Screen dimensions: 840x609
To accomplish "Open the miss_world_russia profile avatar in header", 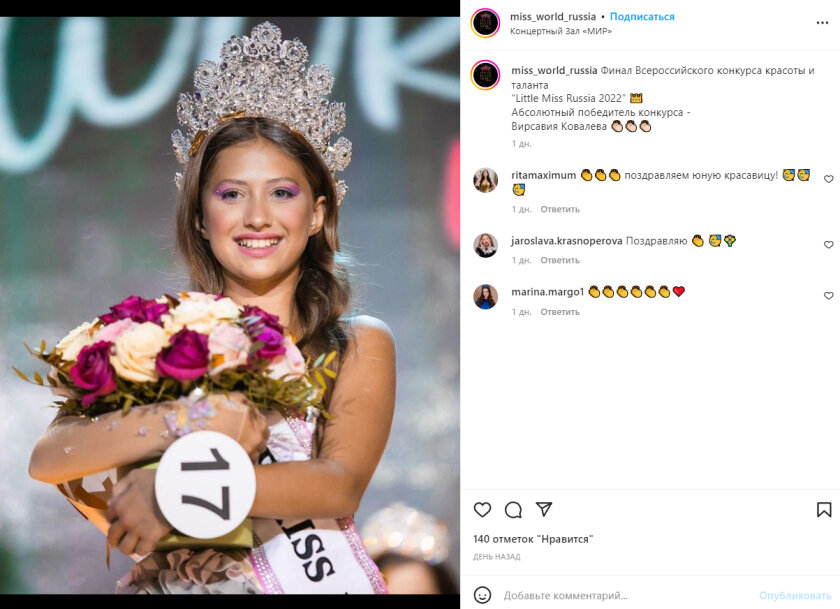I will (x=485, y=23).
